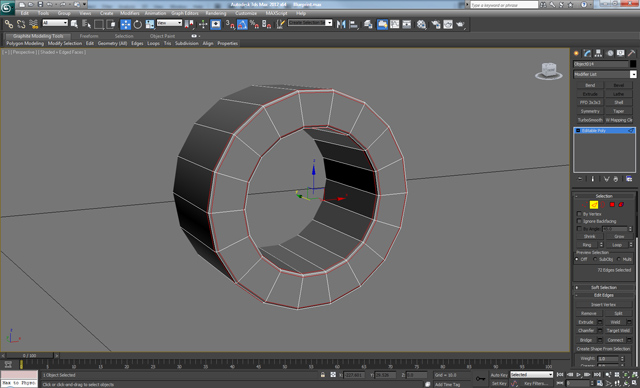This screenshot has height=388, width=640.
Task: Open the Curve Editor icon
Action: pos(394,24)
